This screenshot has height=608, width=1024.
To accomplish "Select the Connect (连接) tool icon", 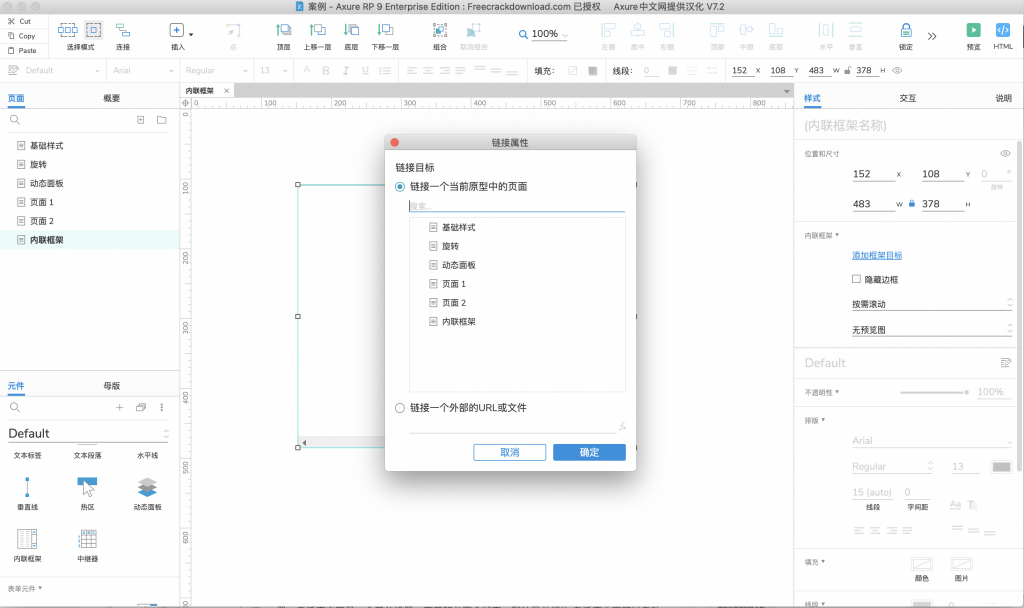I will pyautogui.click(x=122, y=31).
